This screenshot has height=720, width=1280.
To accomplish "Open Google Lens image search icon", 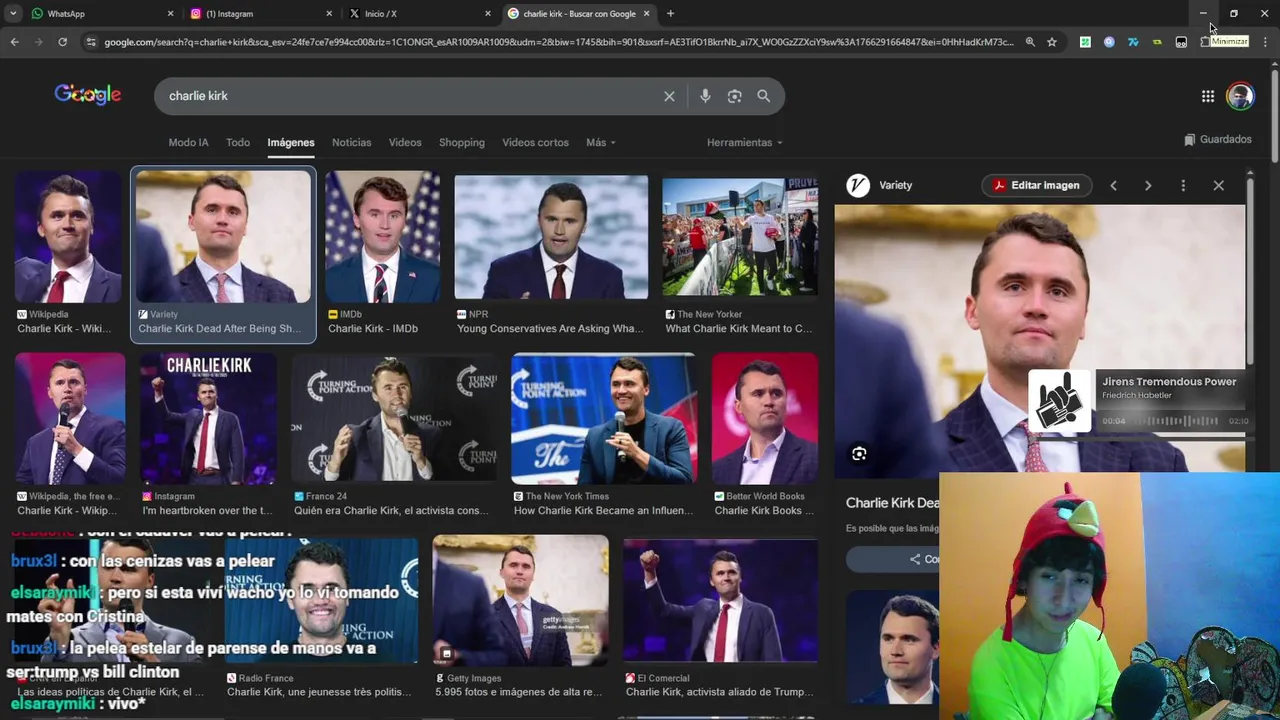I will 734,96.
